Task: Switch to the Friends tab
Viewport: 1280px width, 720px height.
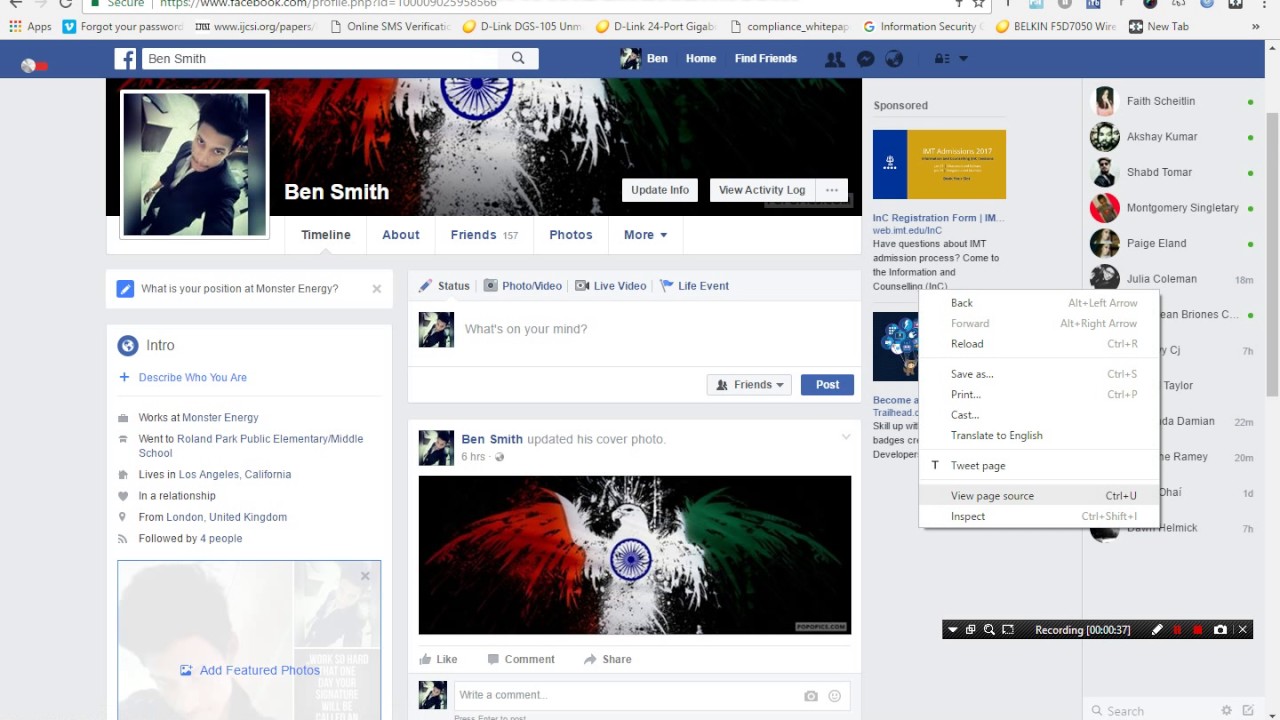Action: pyautogui.click(x=484, y=235)
